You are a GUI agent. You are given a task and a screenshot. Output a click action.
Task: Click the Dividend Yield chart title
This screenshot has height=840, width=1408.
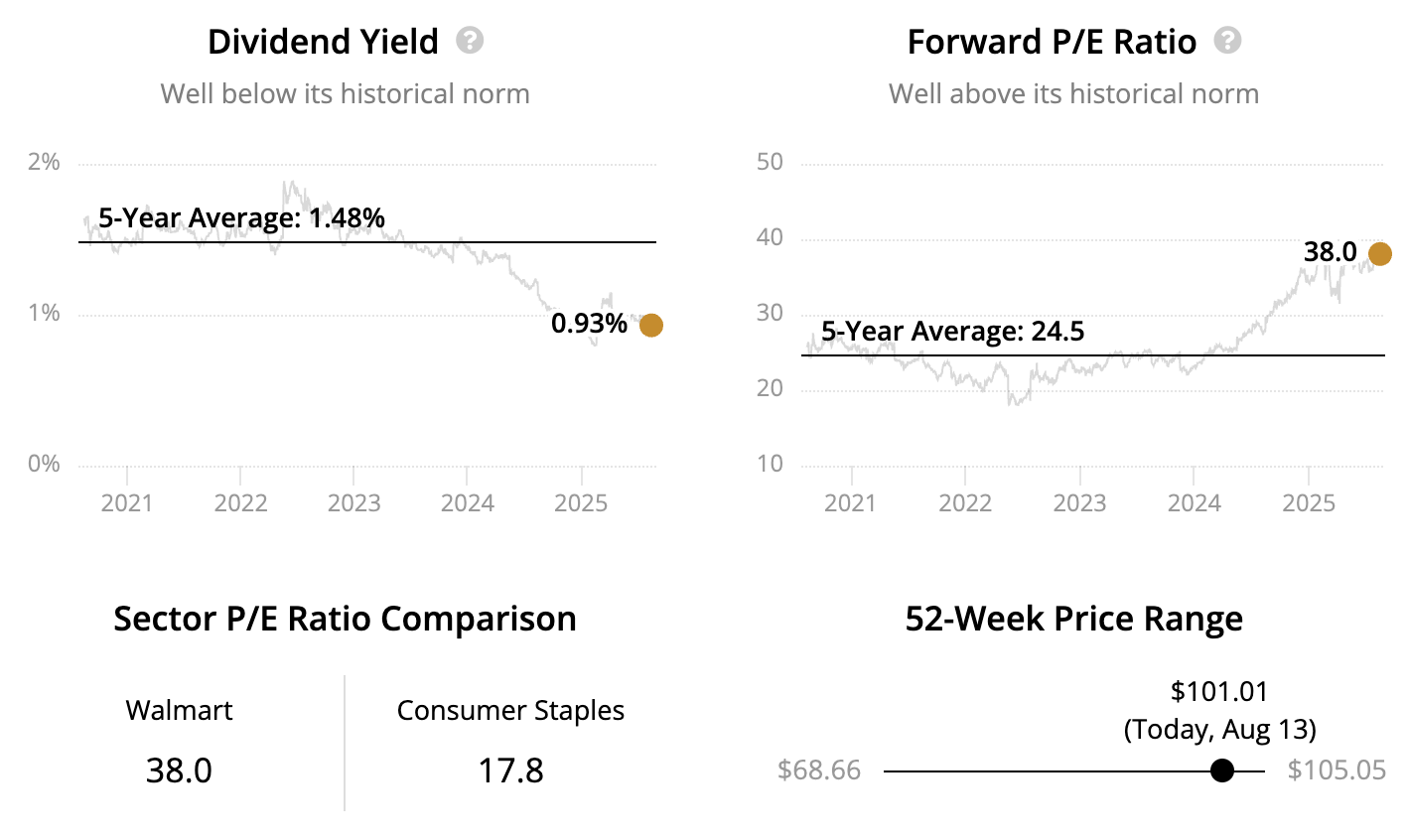click(323, 42)
